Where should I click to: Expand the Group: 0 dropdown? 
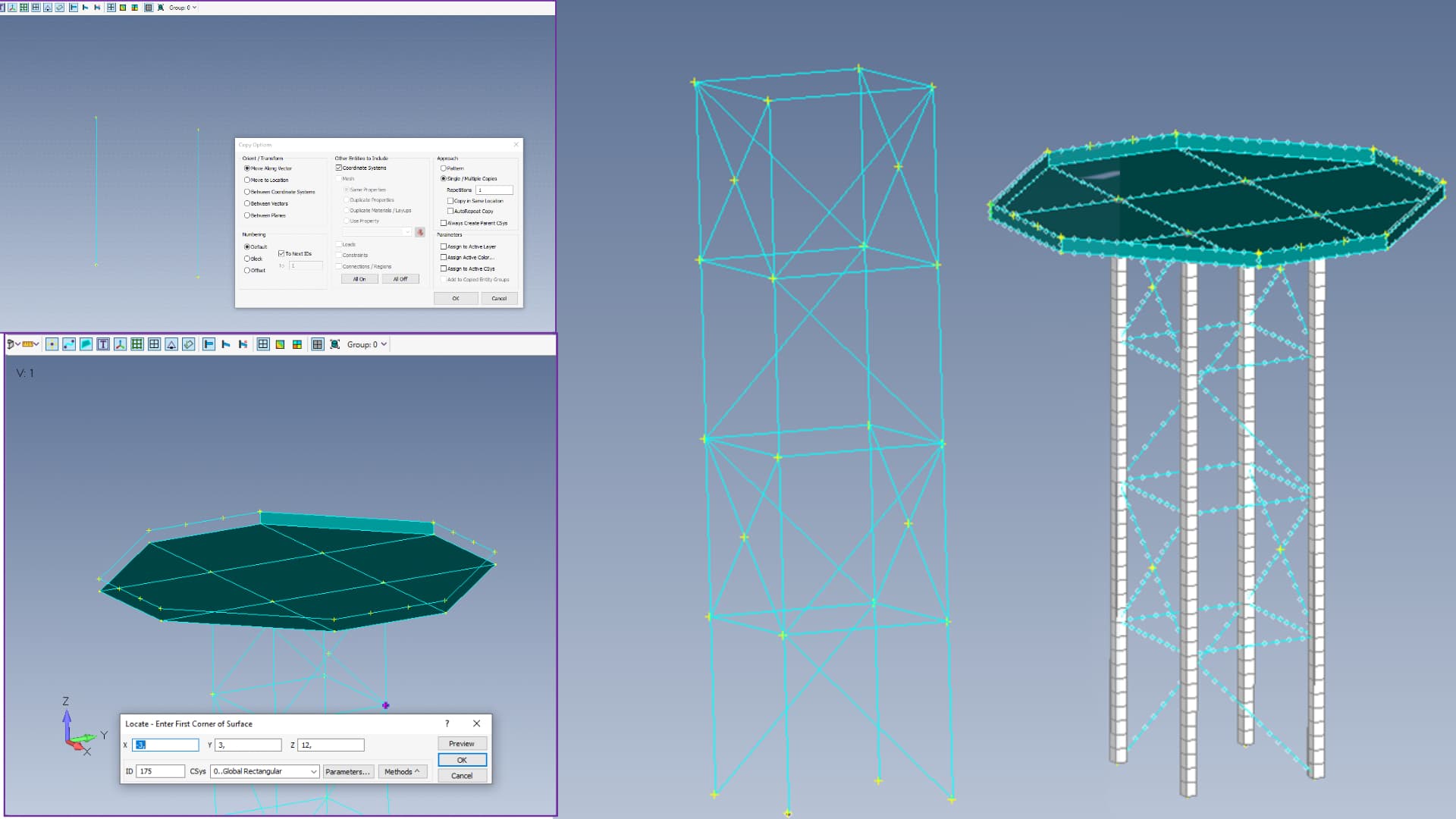[367, 344]
